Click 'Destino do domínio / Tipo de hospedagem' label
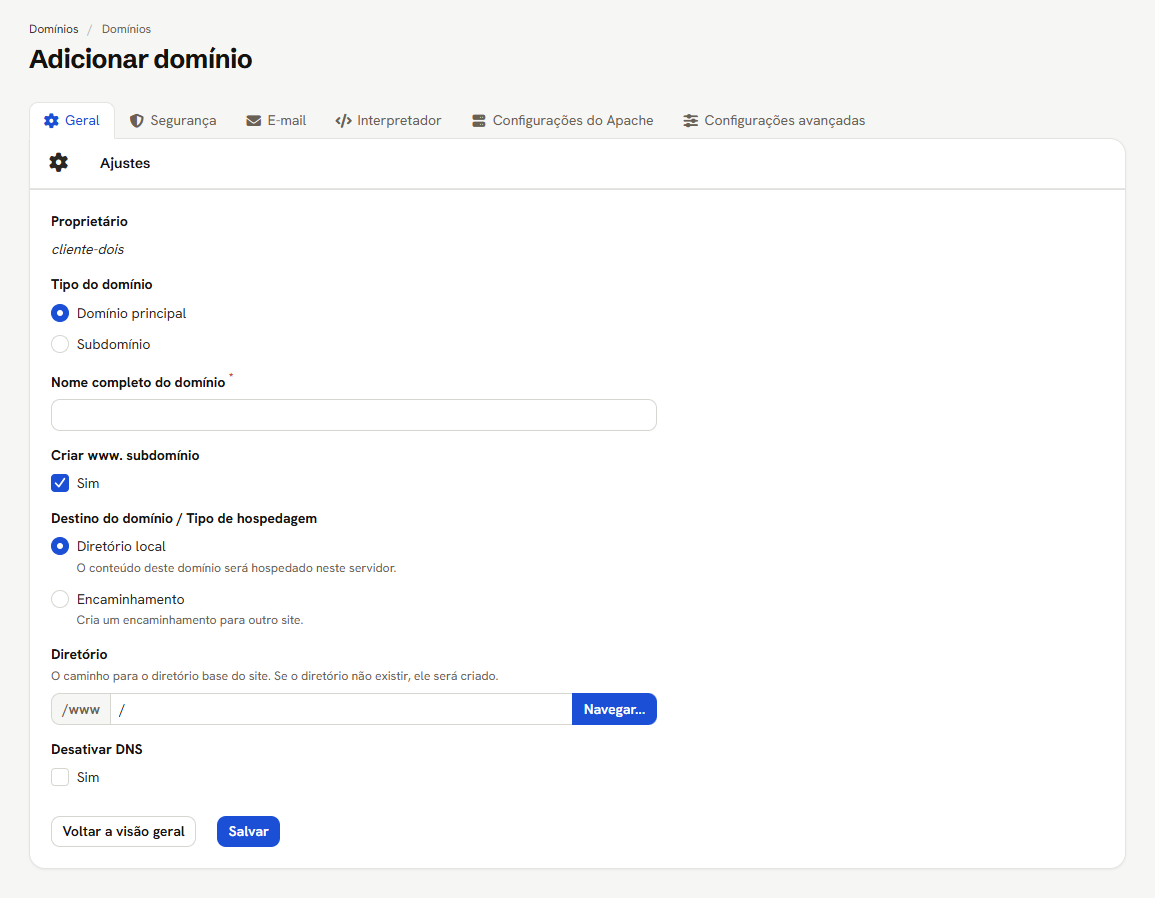This screenshot has height=898, width=1155. coord(184,519)
